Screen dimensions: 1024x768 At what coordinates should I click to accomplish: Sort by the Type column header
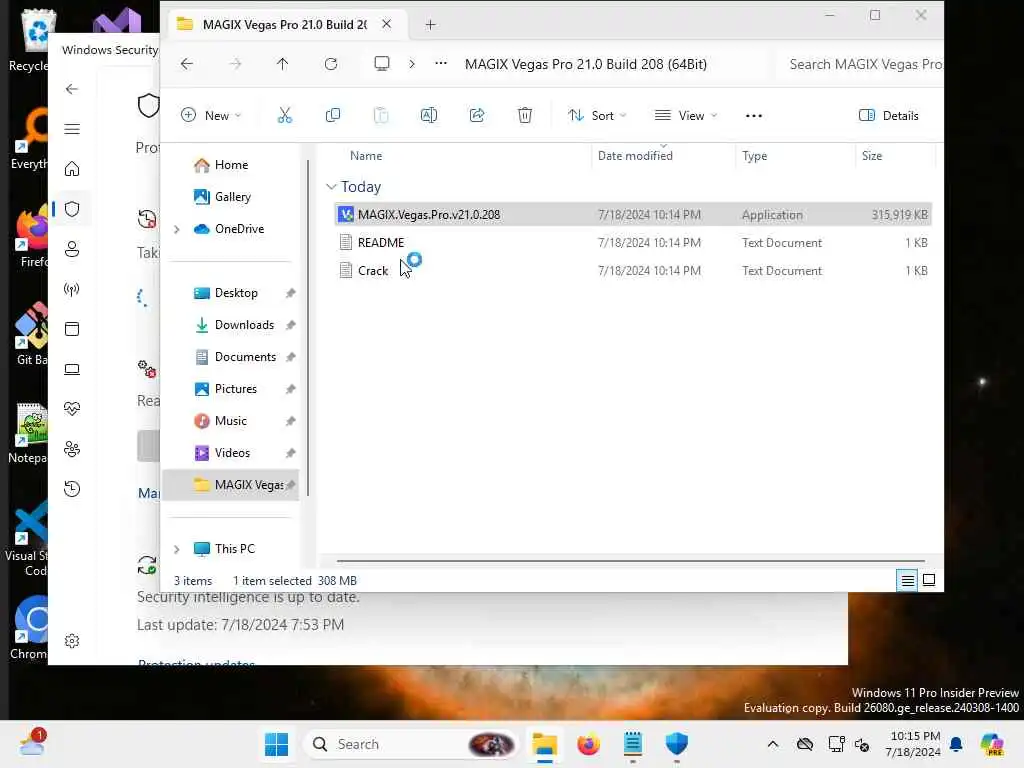coord(754,156)
